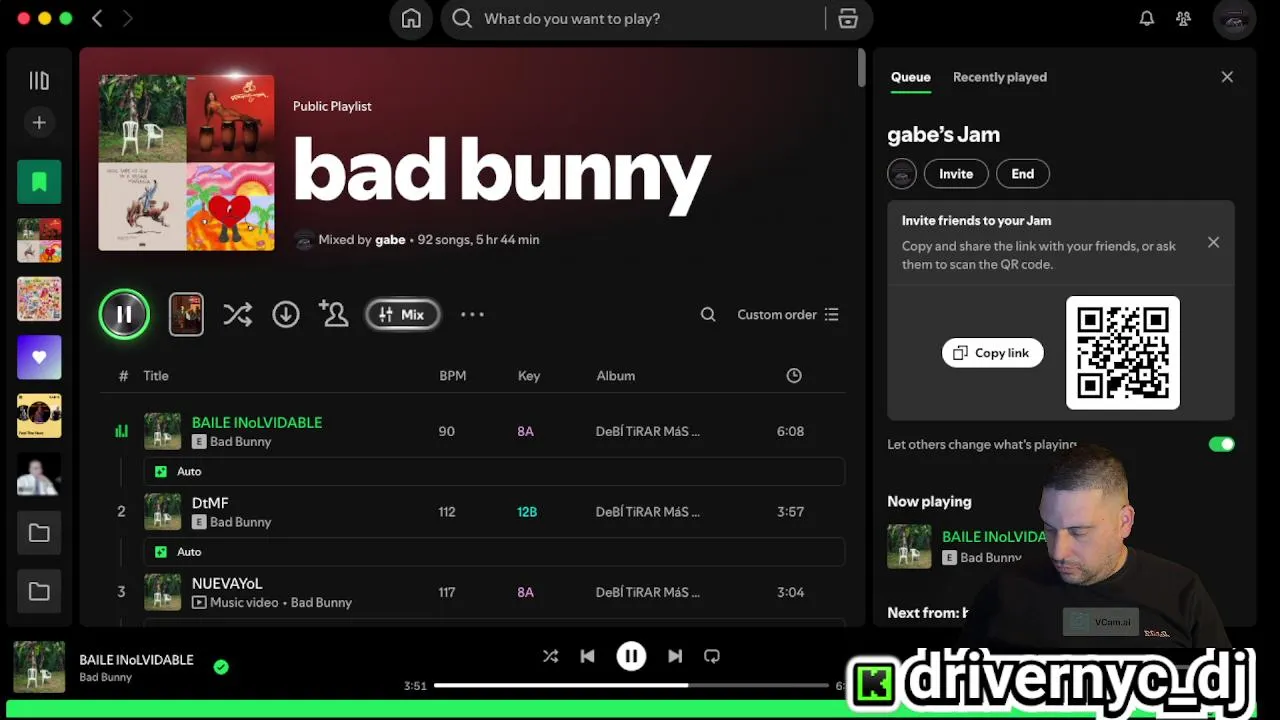
Task: Click key value 12B for DtMF
Action: [527, 512]
